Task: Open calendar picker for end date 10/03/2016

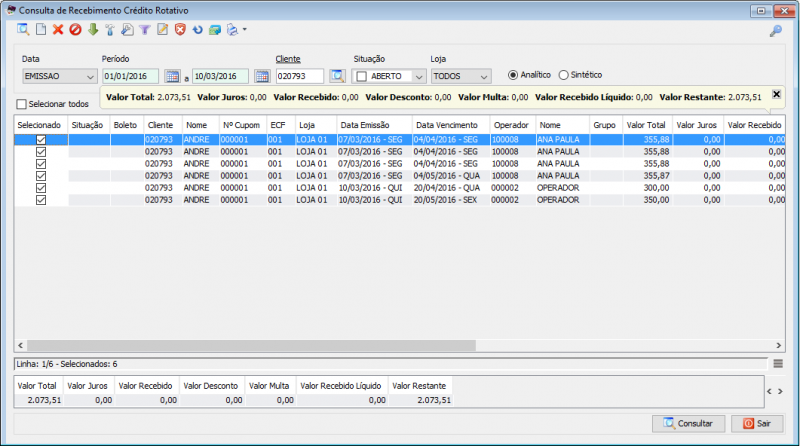Action: click(262, 77)
